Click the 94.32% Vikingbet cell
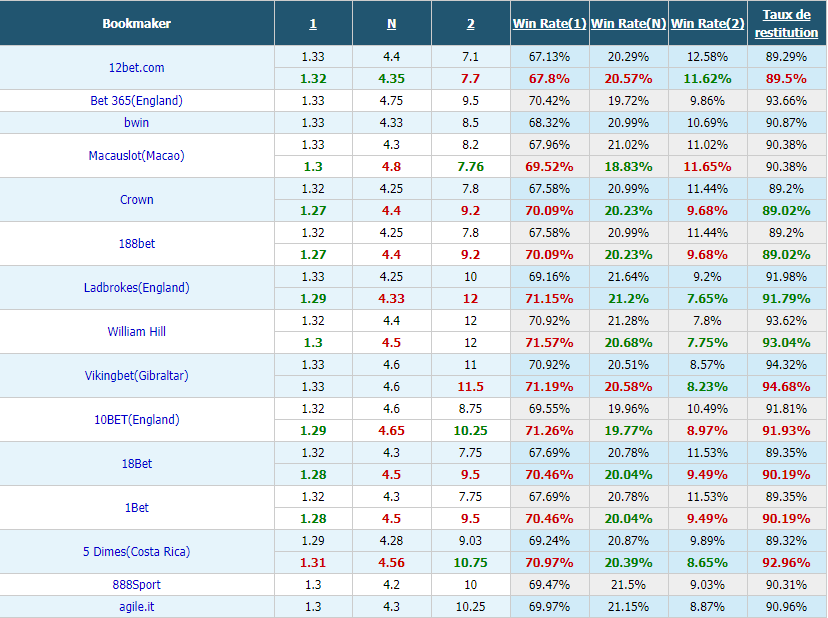Screen dimensions: 828x618 786,364
